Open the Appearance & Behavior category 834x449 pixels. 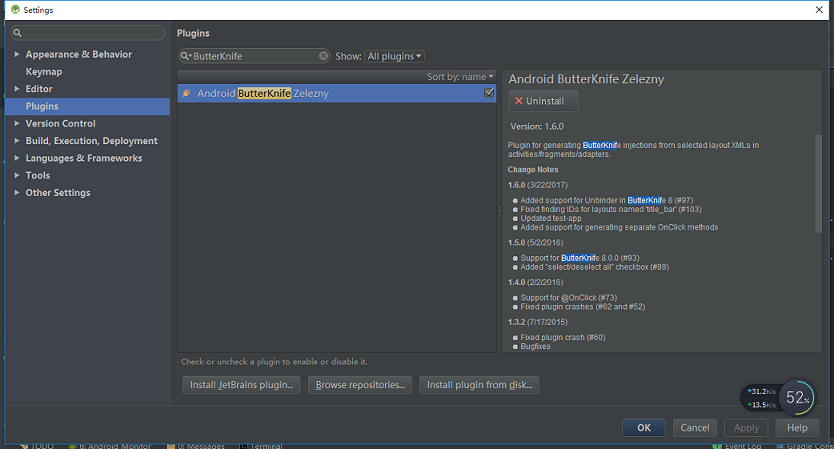click(79, 54)
